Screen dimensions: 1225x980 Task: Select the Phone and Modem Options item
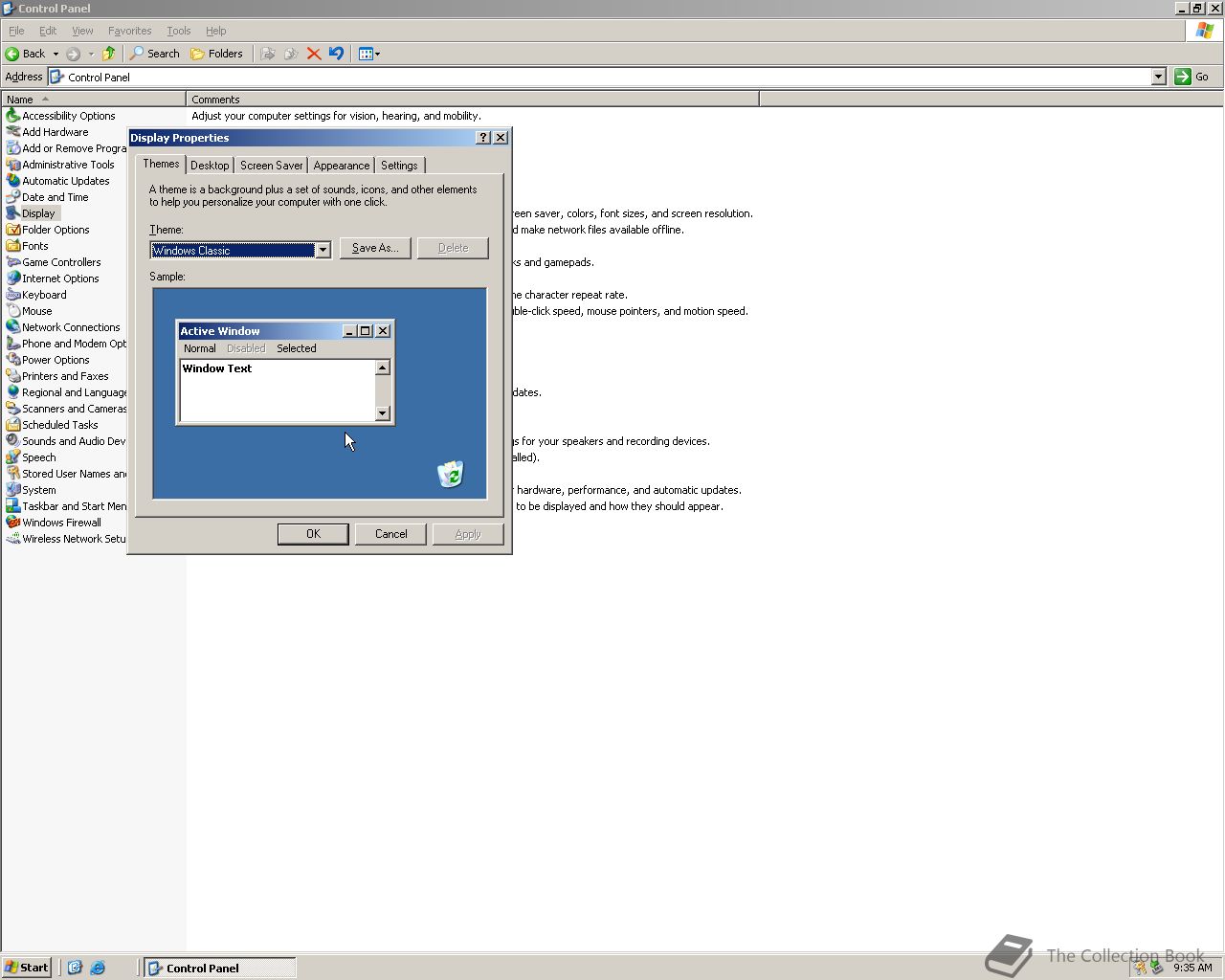point(66,344)
